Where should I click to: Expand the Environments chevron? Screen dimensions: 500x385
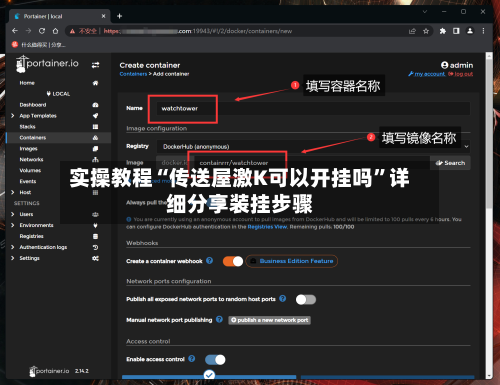13,225
